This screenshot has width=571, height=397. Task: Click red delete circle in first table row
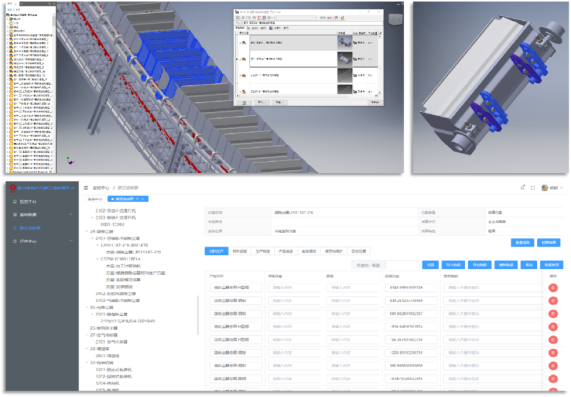coord(553,288)
